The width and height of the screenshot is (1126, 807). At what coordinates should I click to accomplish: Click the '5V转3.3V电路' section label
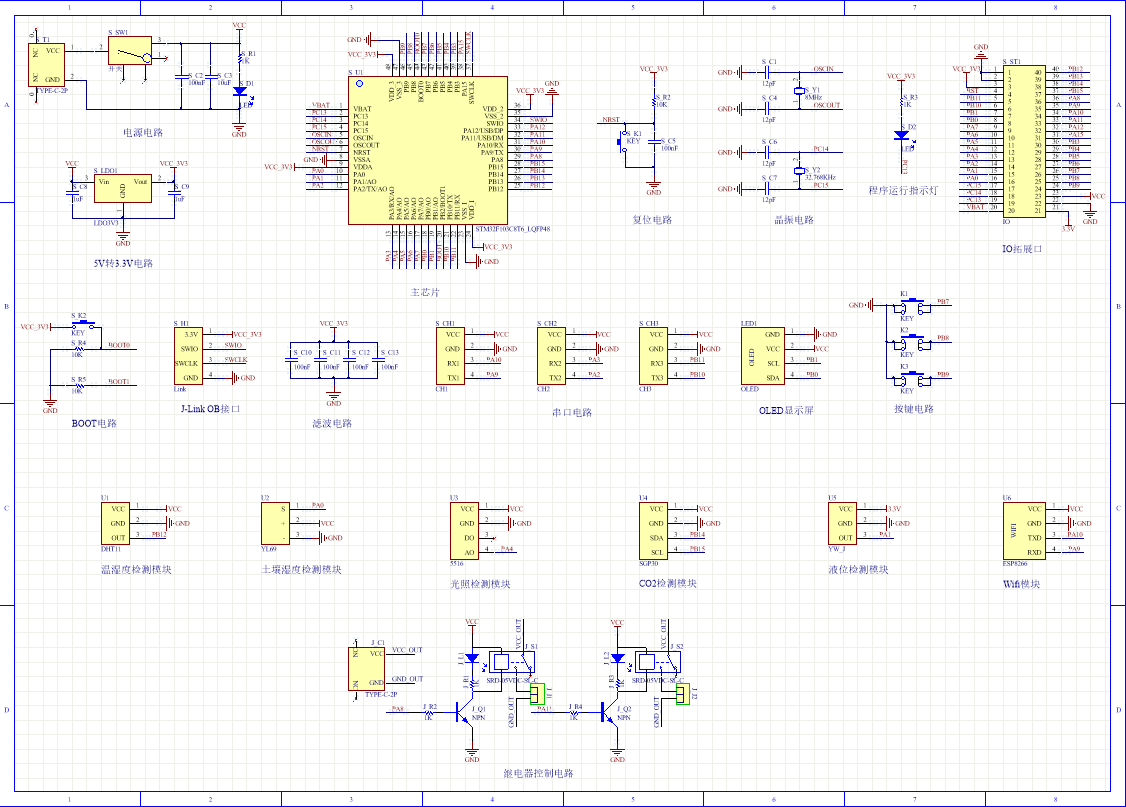123,263
